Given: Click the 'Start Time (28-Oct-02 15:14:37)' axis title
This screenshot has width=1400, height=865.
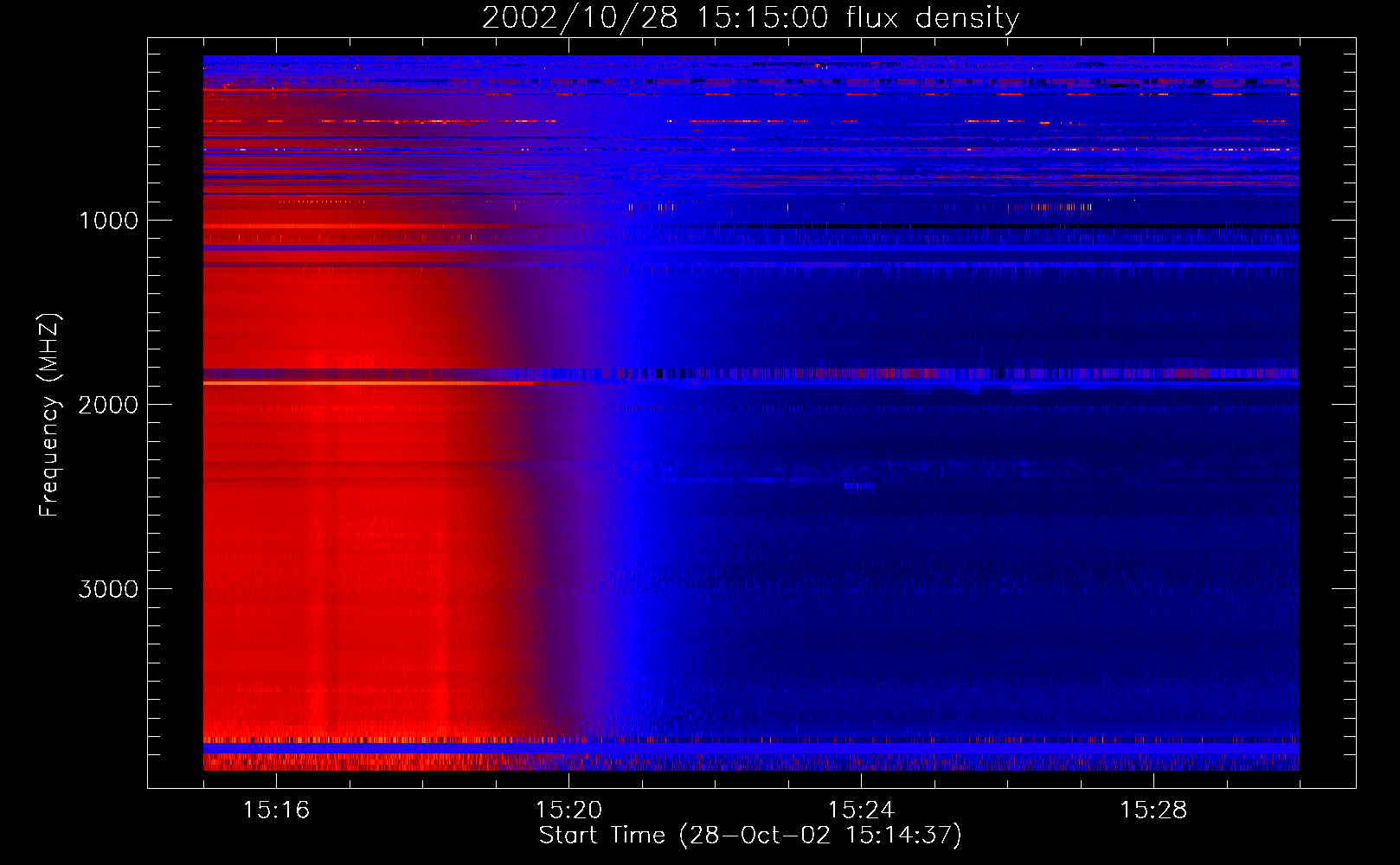Looking at the screenshot, I should 750,836.
